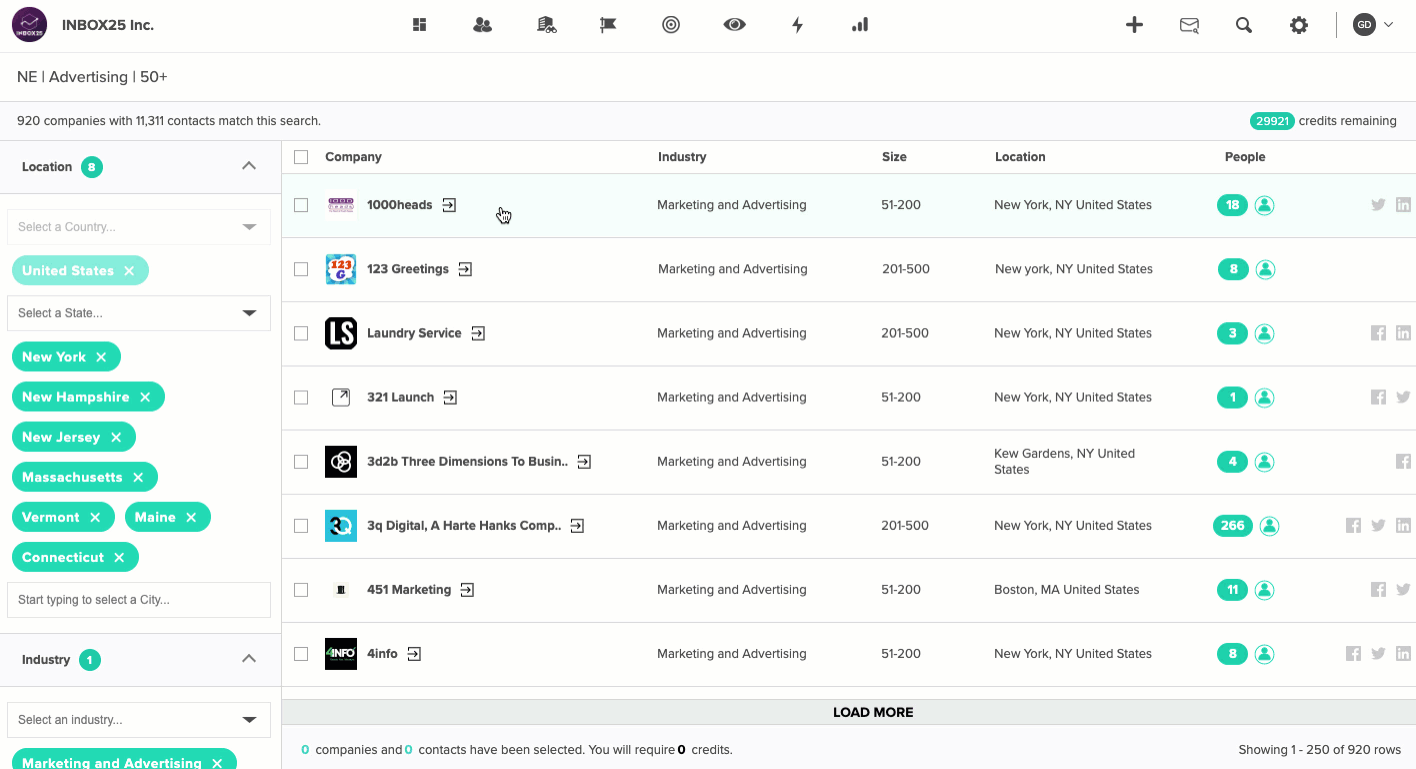The image size is (1416, 769).
Task: Open Laundry Service detail arrow icon
Action: click(478, 333)
